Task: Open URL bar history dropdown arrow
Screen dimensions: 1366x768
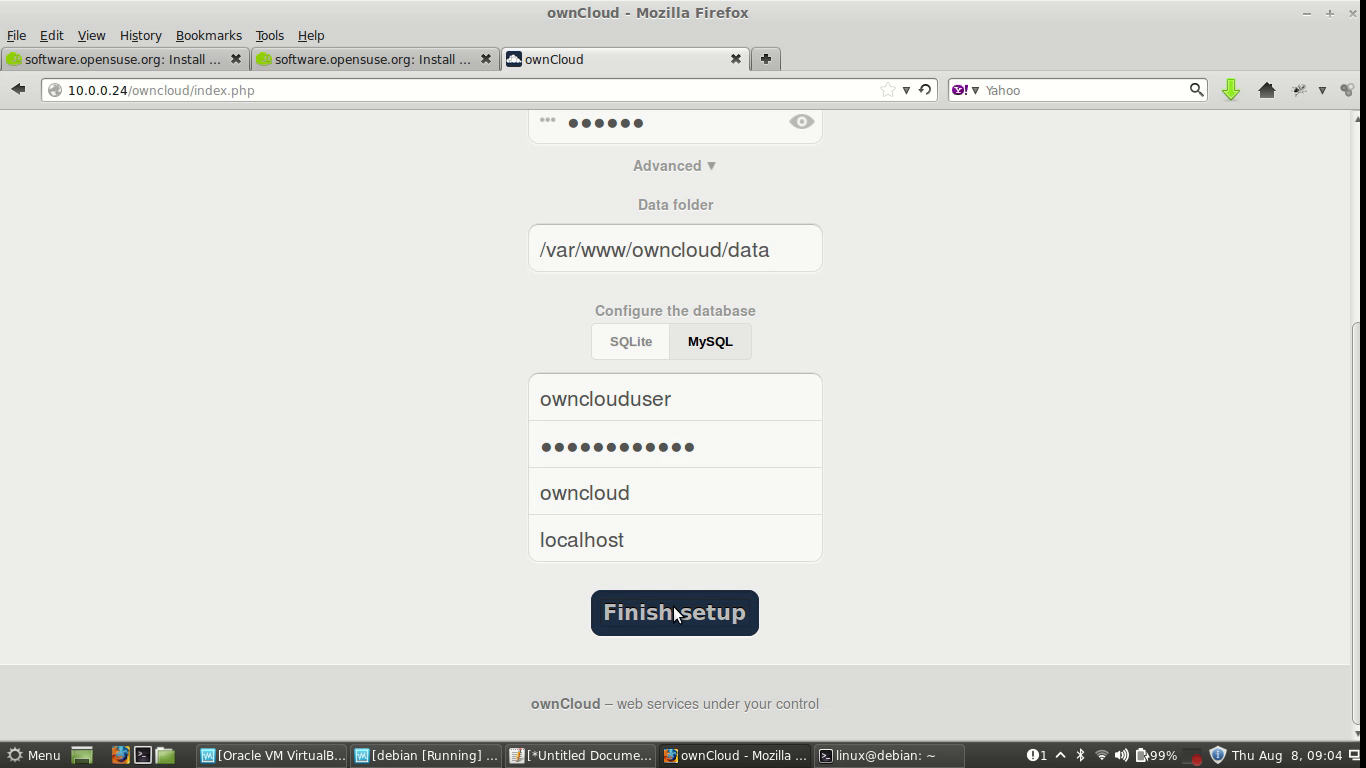Action: [906, 90]
